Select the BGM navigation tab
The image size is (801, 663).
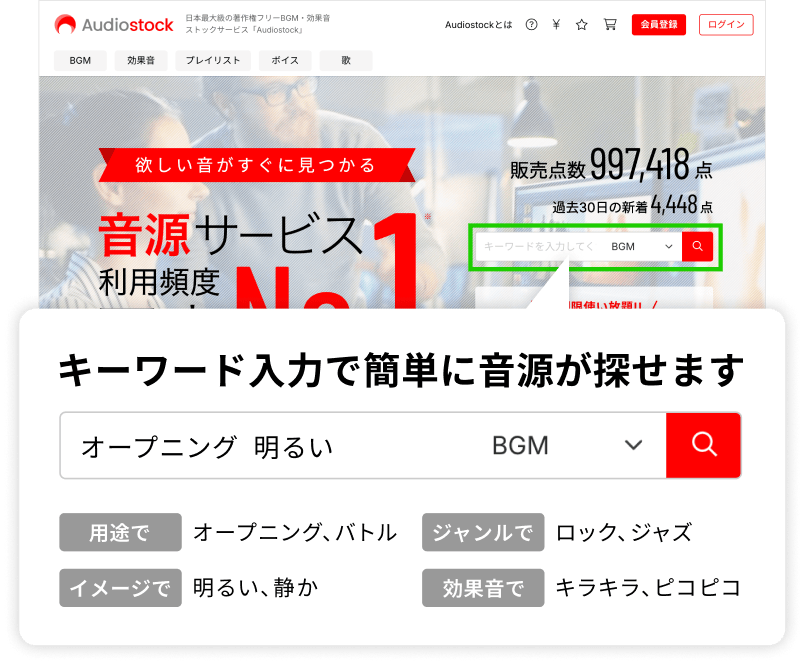pos(80,60)
